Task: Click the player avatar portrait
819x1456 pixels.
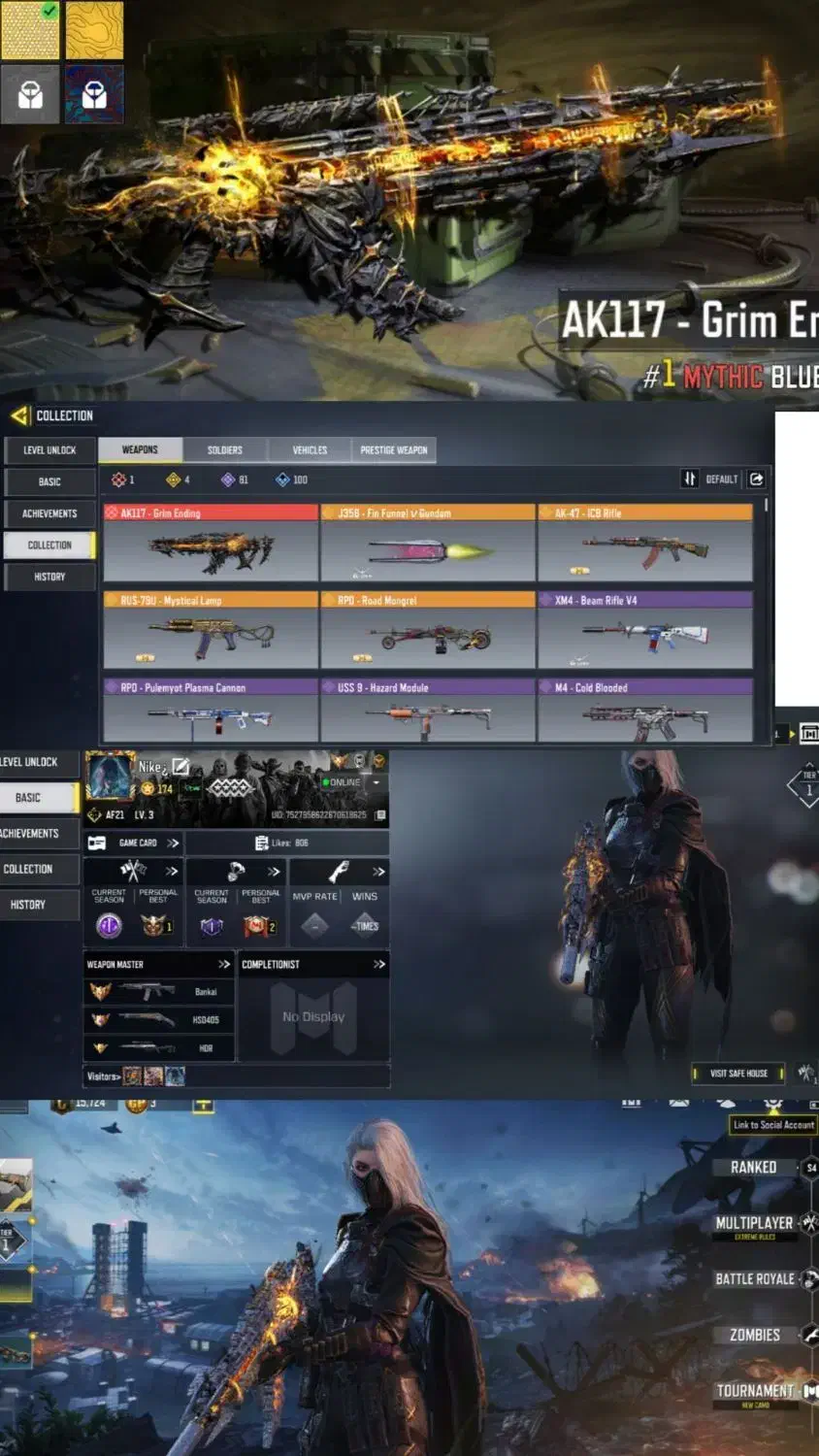Action: pyautogui.click(x=110, y=777)
